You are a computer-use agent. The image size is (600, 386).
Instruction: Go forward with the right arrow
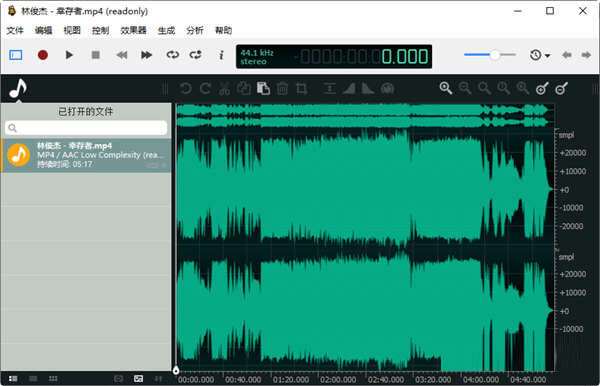(x=586, y=55)
